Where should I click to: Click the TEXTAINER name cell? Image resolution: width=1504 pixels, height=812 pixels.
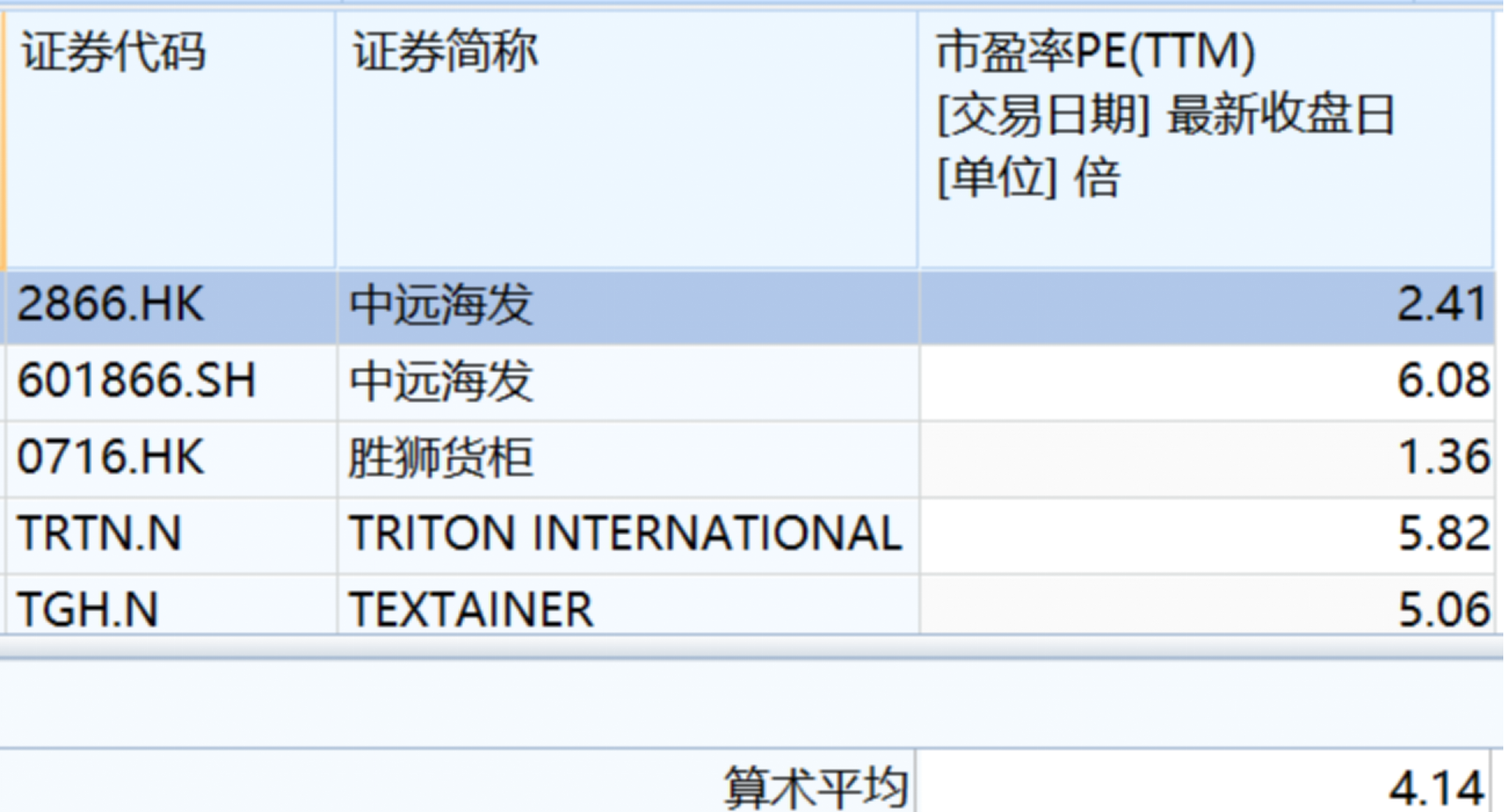pos(472,610)
